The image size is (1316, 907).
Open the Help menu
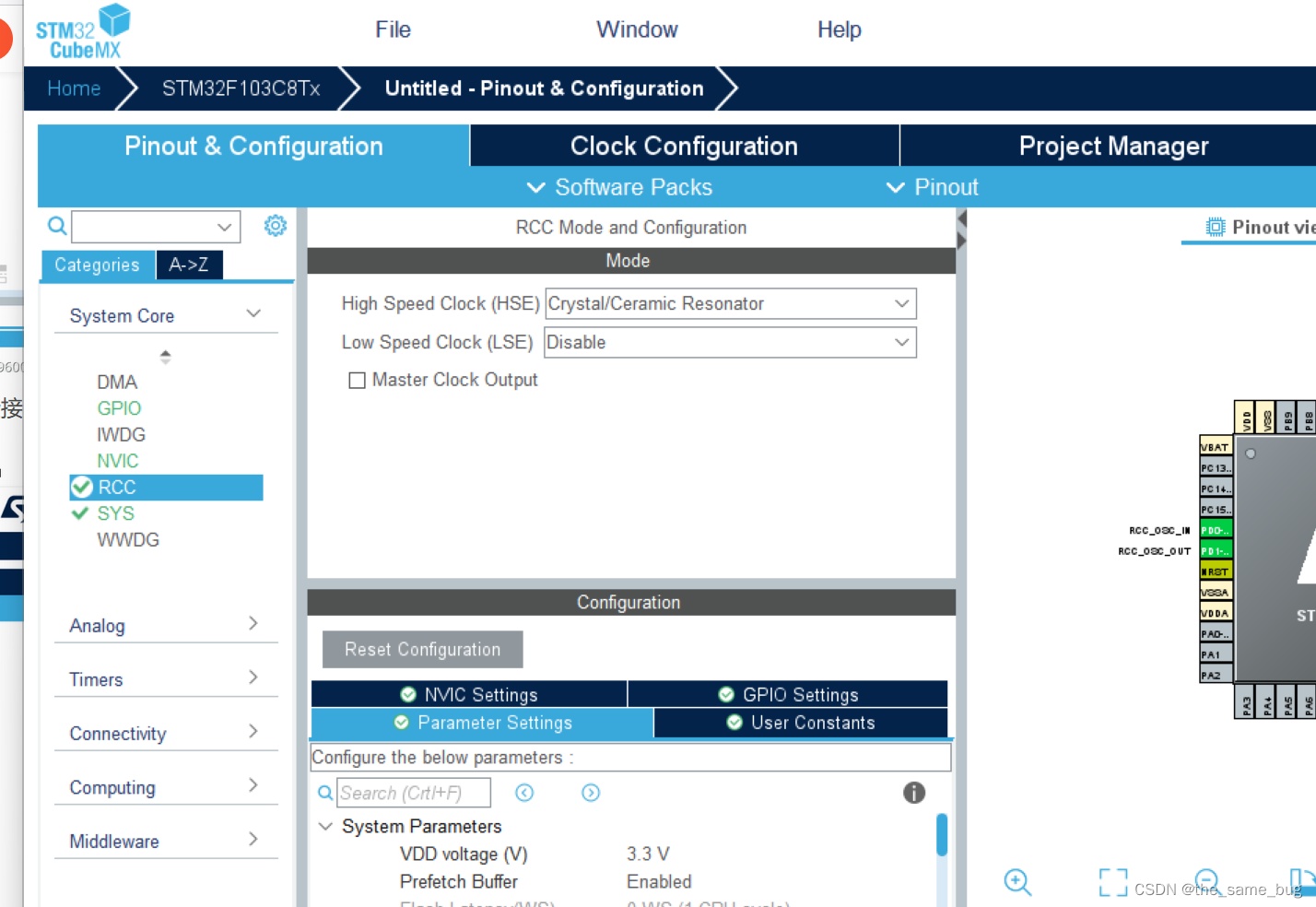(x=839, y=29)
